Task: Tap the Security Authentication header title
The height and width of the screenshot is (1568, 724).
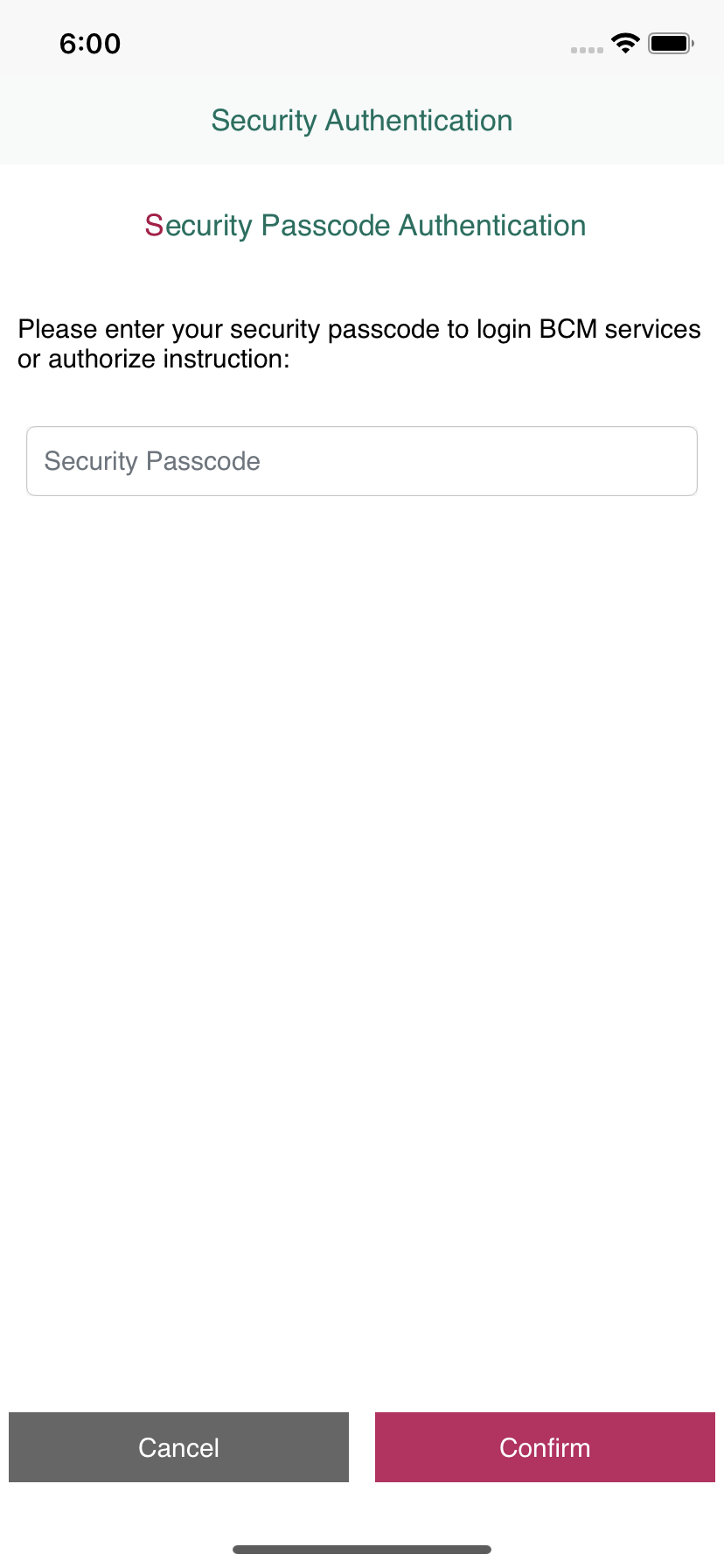Action: tap(362, 121)
